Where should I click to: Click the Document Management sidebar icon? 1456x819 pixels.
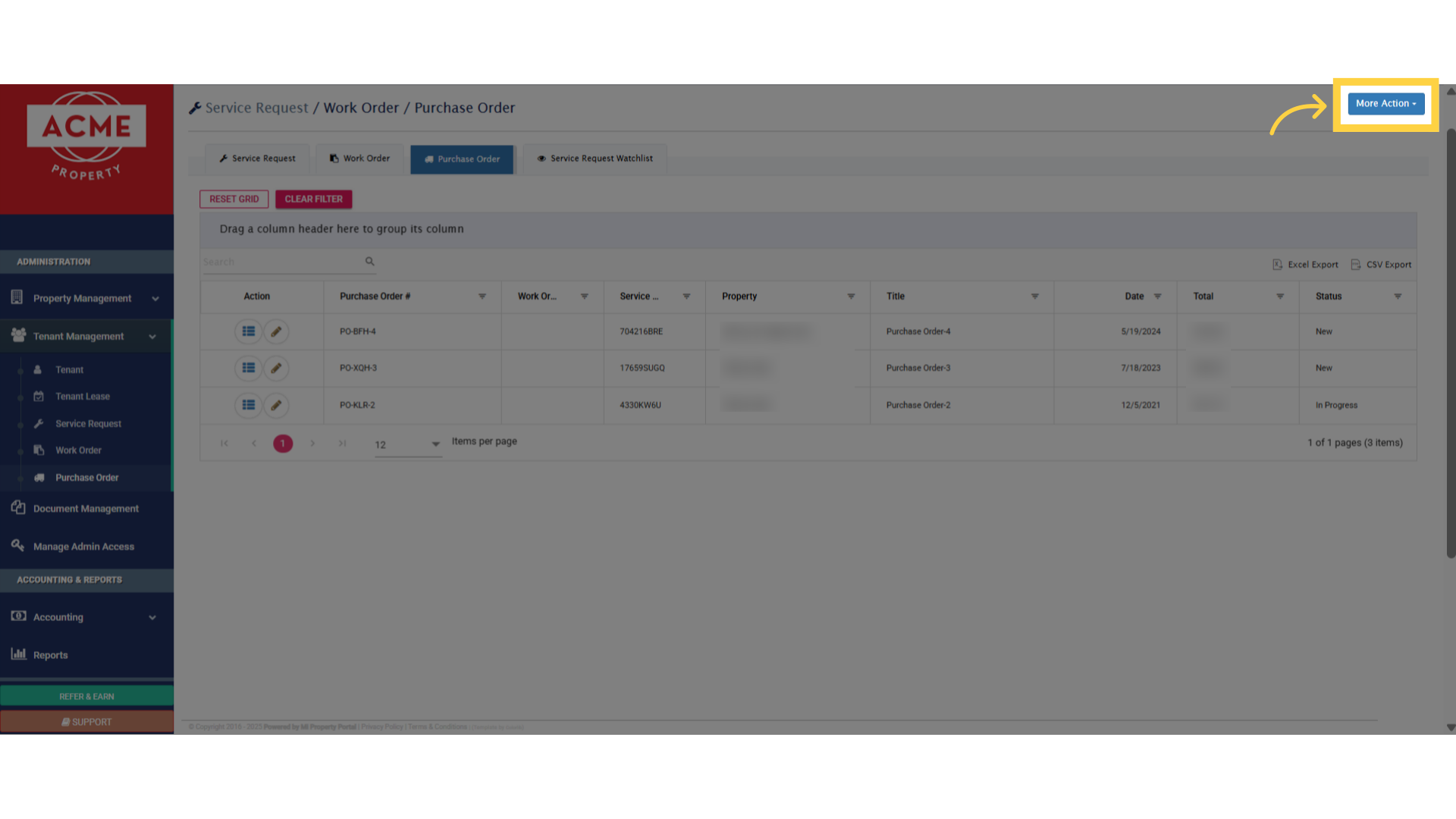[x=17, y=508]
